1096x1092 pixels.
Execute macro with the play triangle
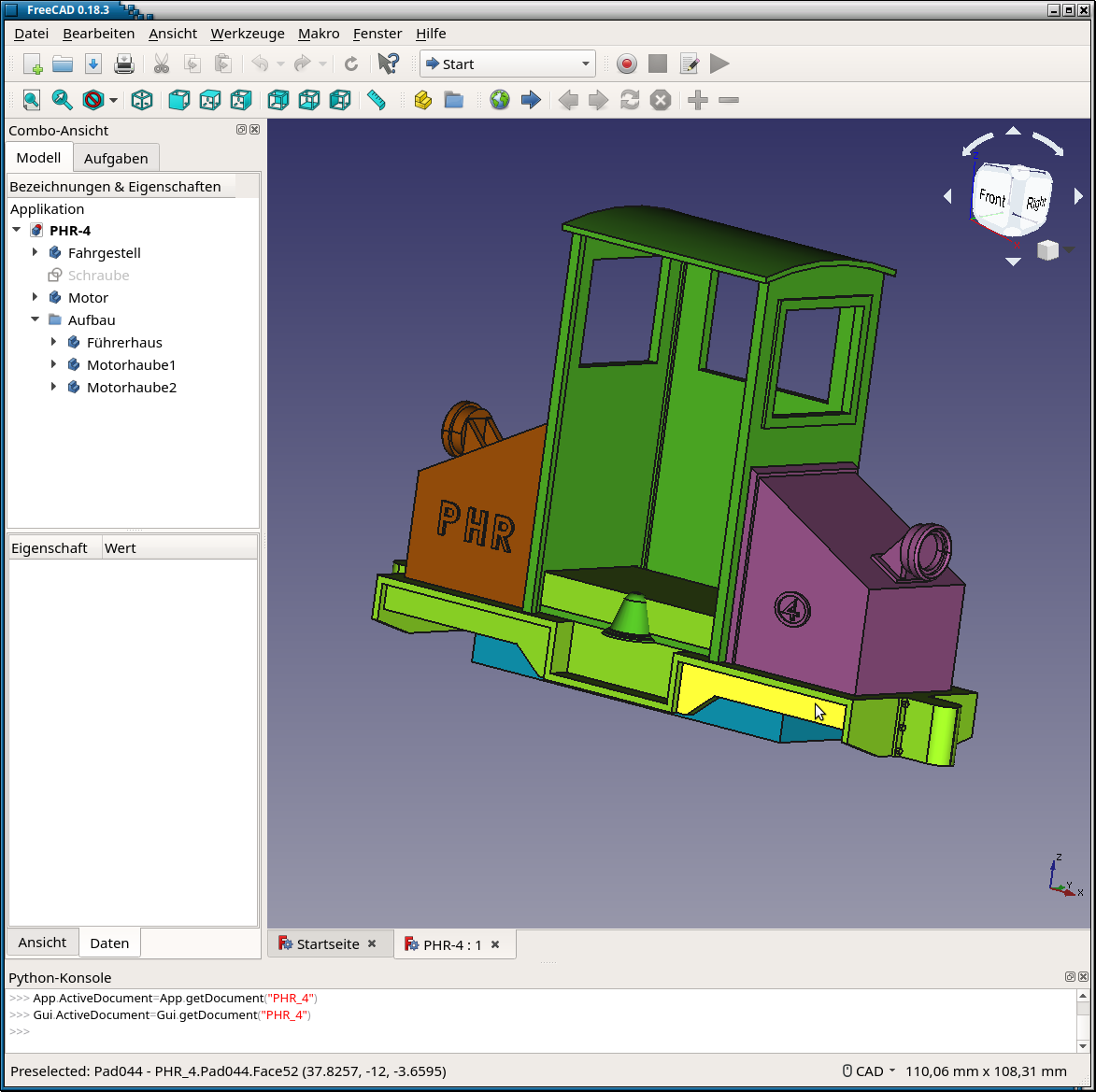tap(719, 64)
